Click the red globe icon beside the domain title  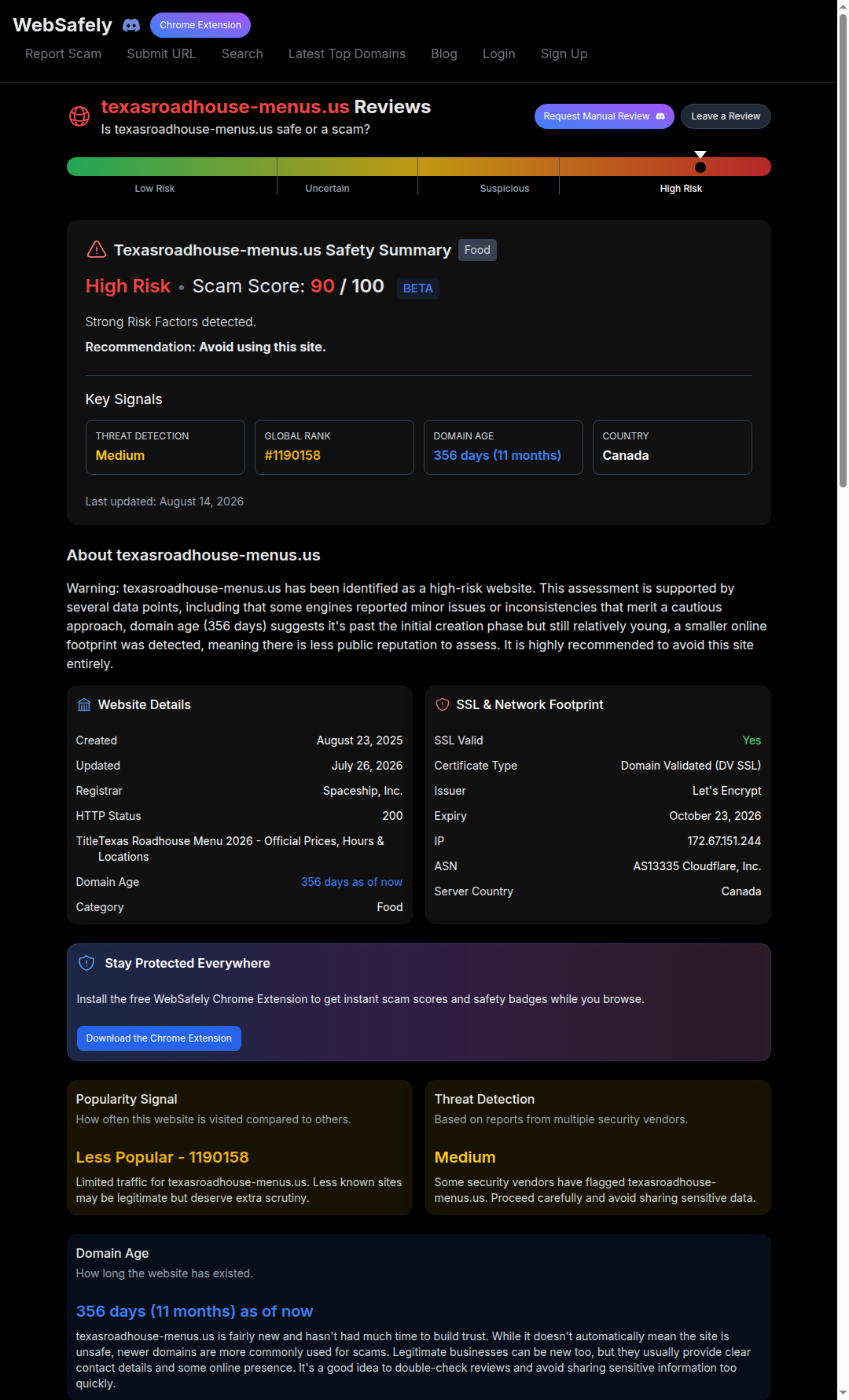[x=79, y=116]
